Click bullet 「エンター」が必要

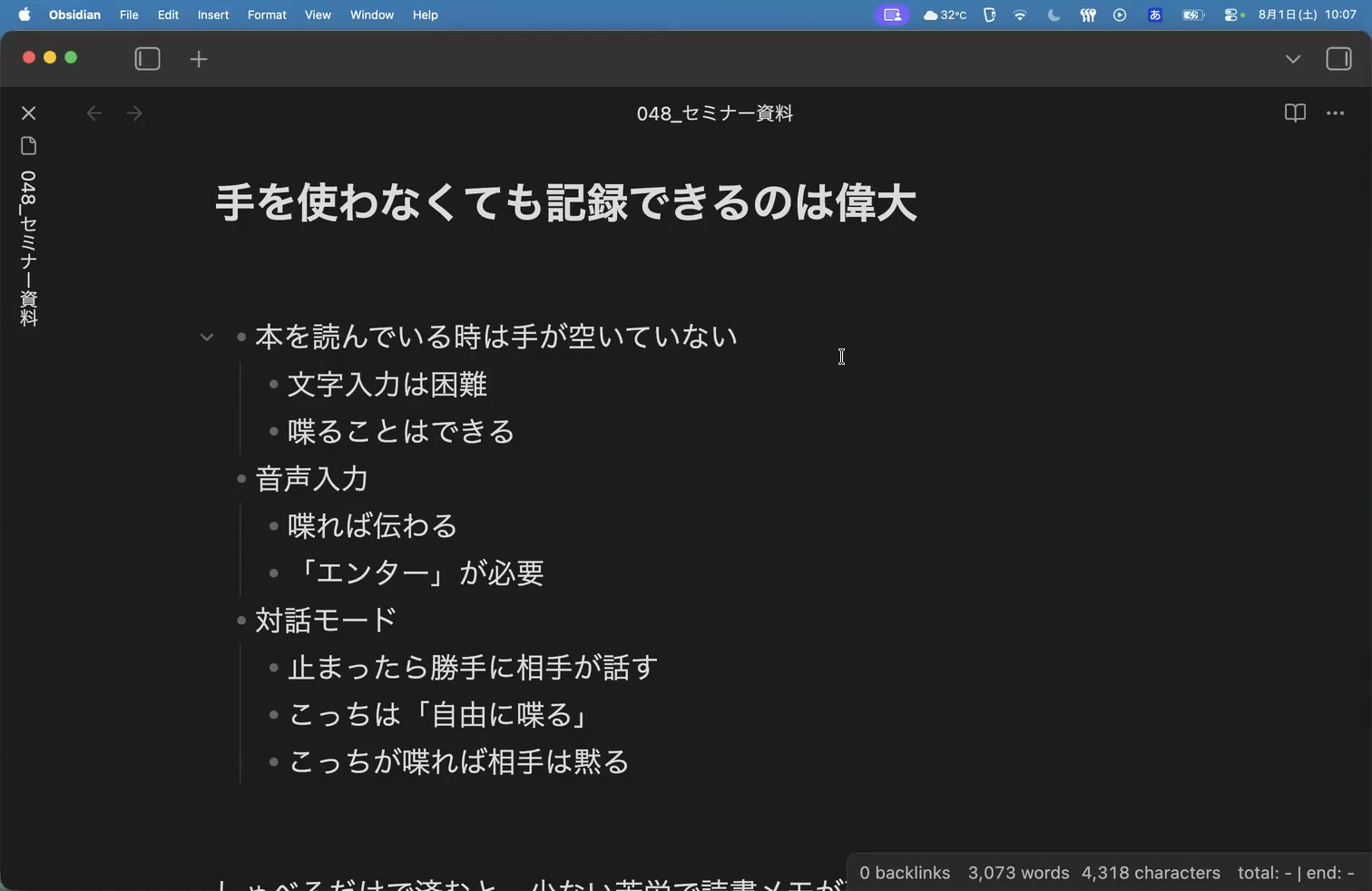tap(416, 573)
